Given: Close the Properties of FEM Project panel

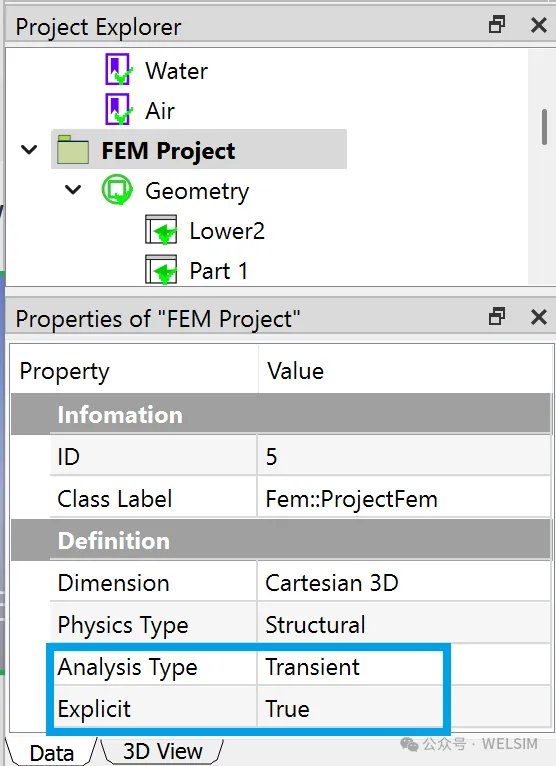Looking at the screenshot, I should pyautogui.click(x=538, y=317).
